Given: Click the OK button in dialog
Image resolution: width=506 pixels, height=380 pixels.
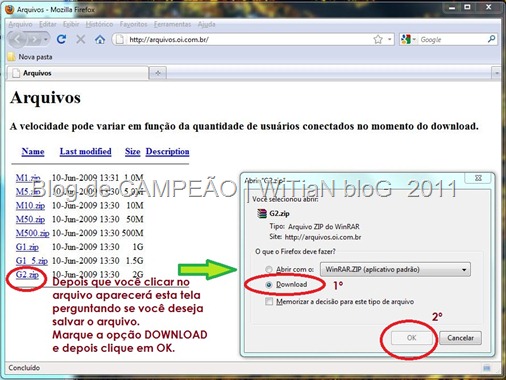Looking at the screenshot, I should pos(412,338).
